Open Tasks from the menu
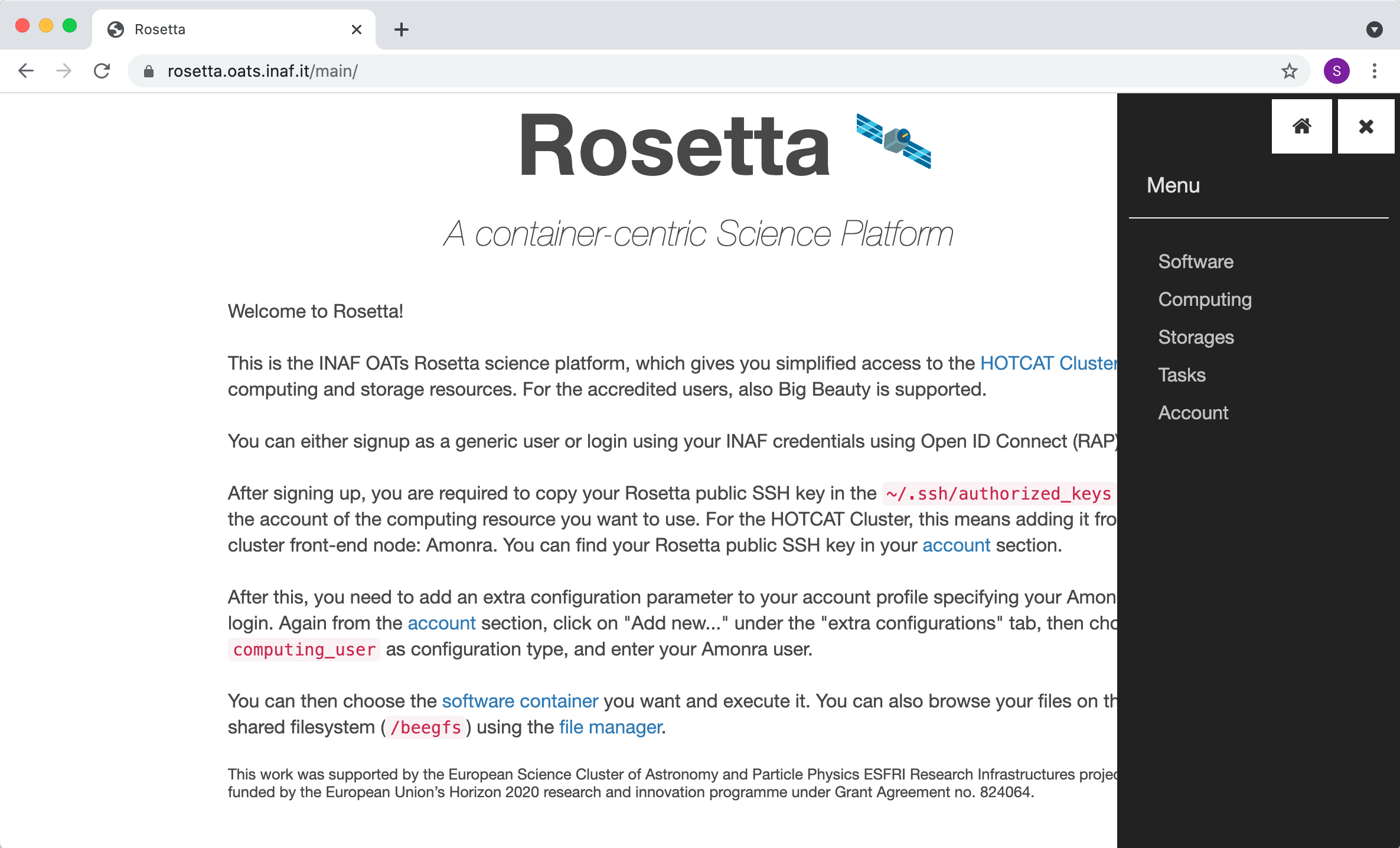 [x=1182, y=375]
